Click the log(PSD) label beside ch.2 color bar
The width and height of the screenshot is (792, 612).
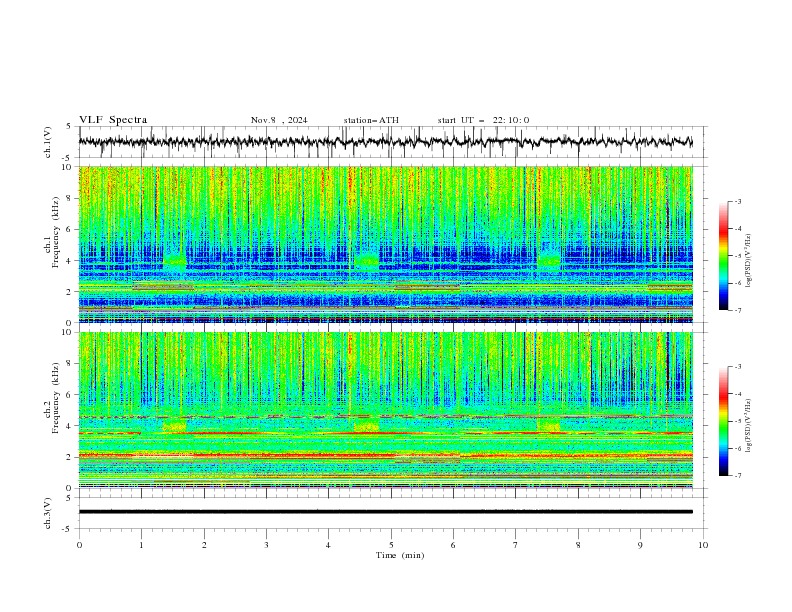click(x=749, y=426)
